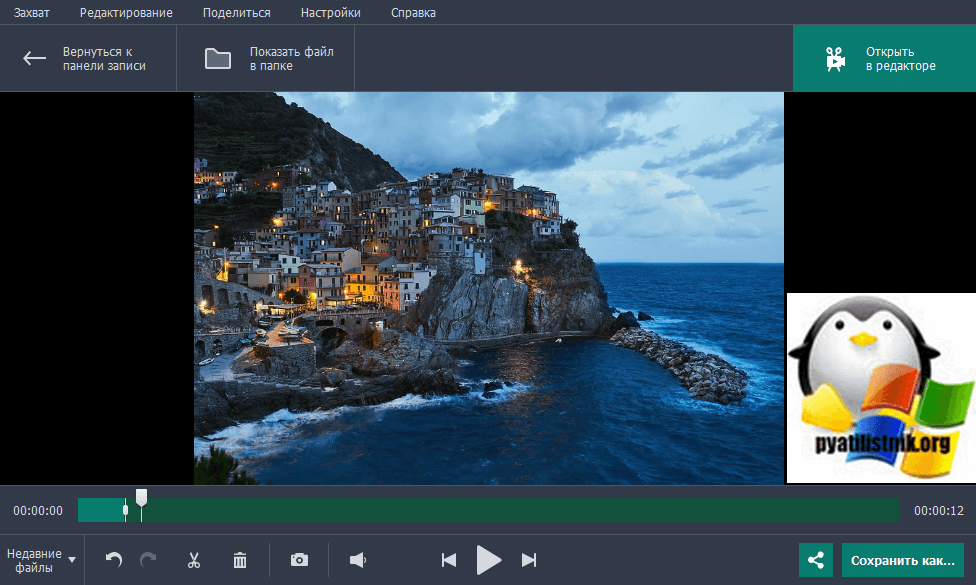Screen dimensions: 976x585
Task: Open the Захват menu
Action: pyautogui.click(x=32, y=13)
